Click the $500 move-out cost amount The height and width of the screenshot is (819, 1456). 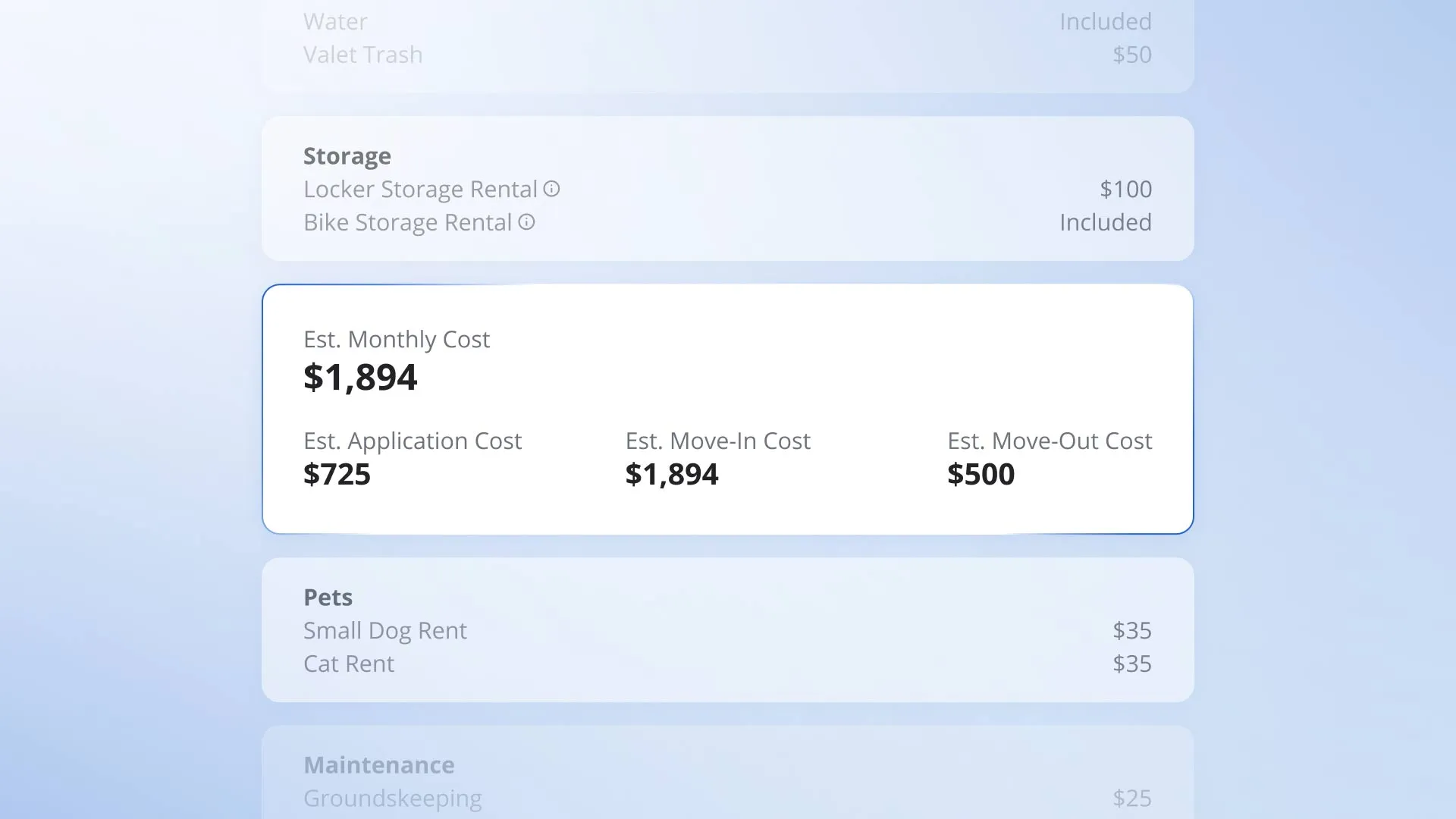(x=981, y=475)
